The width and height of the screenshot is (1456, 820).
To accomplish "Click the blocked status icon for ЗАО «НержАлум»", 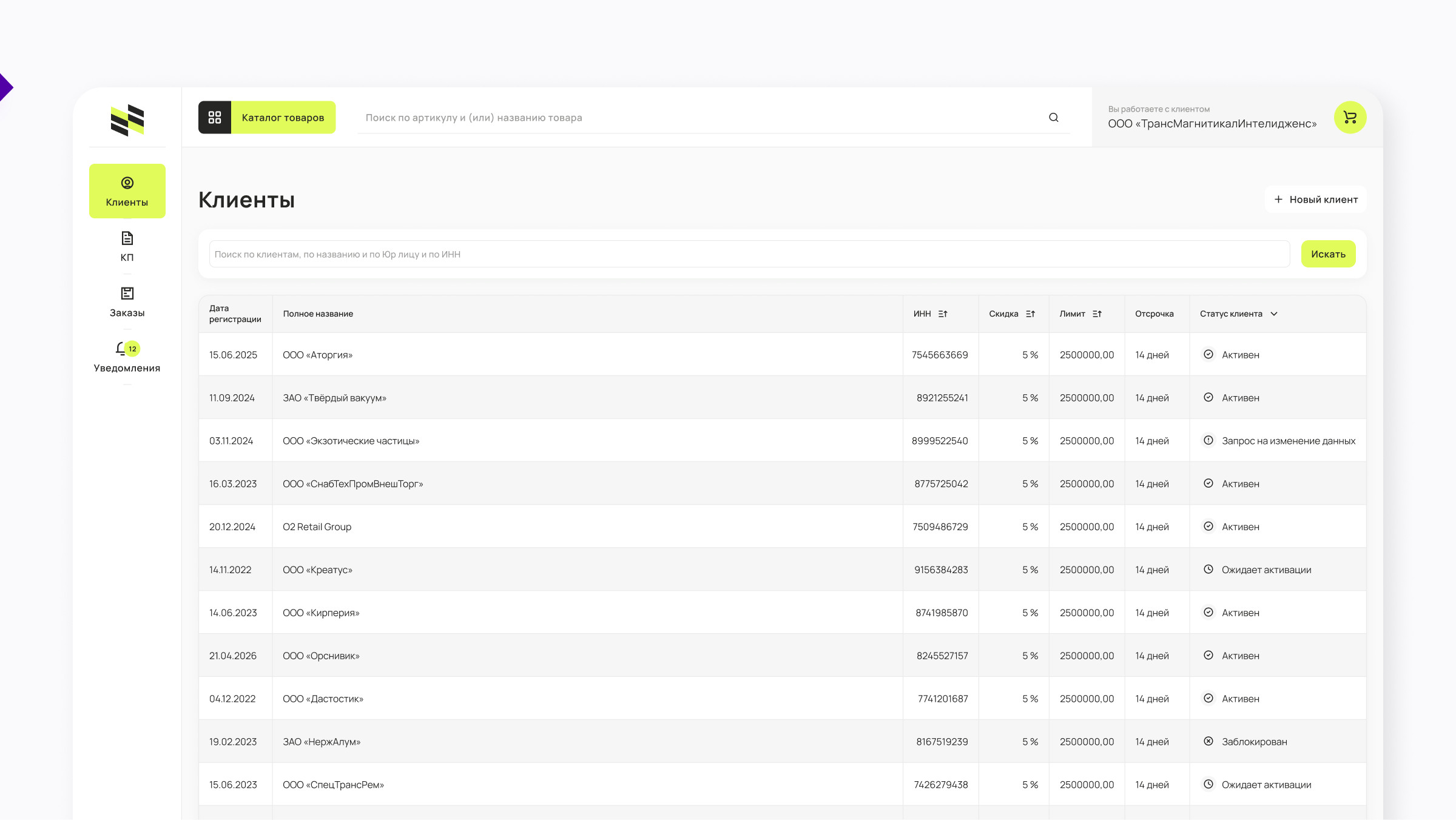I will click(x=1208, y=741).
